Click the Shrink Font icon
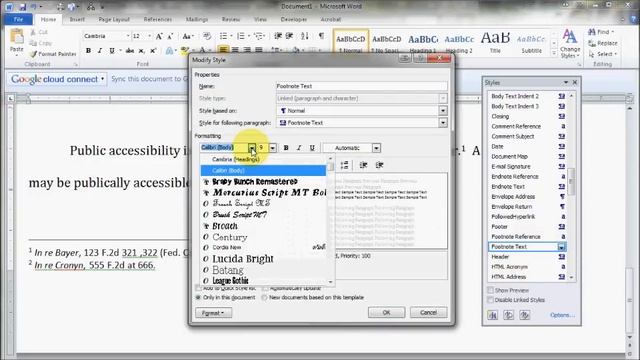 tap(171, 36)
